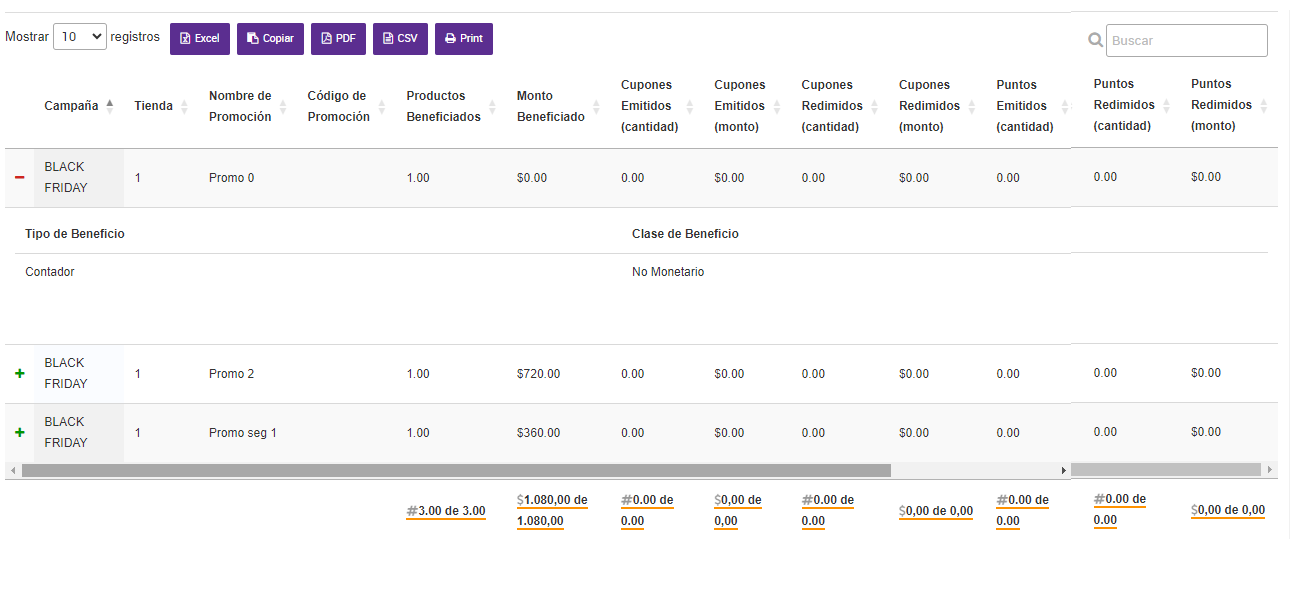Expand the Promo seg 1 row
Image resolution: width=1302 pixels, height=614 pixels.
(19, 432)
